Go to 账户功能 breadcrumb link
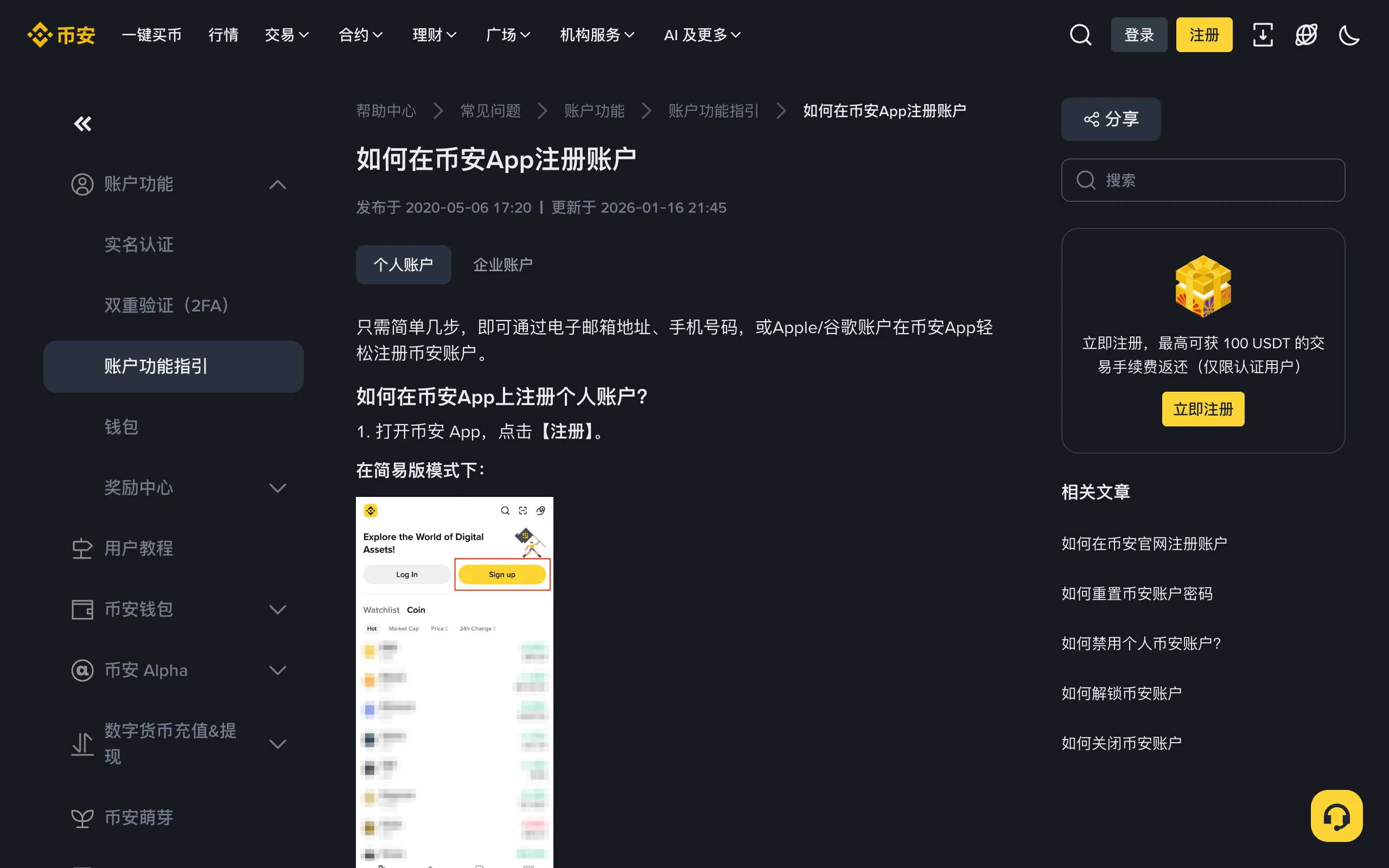Screen dimensions: 1389x868 594,111
